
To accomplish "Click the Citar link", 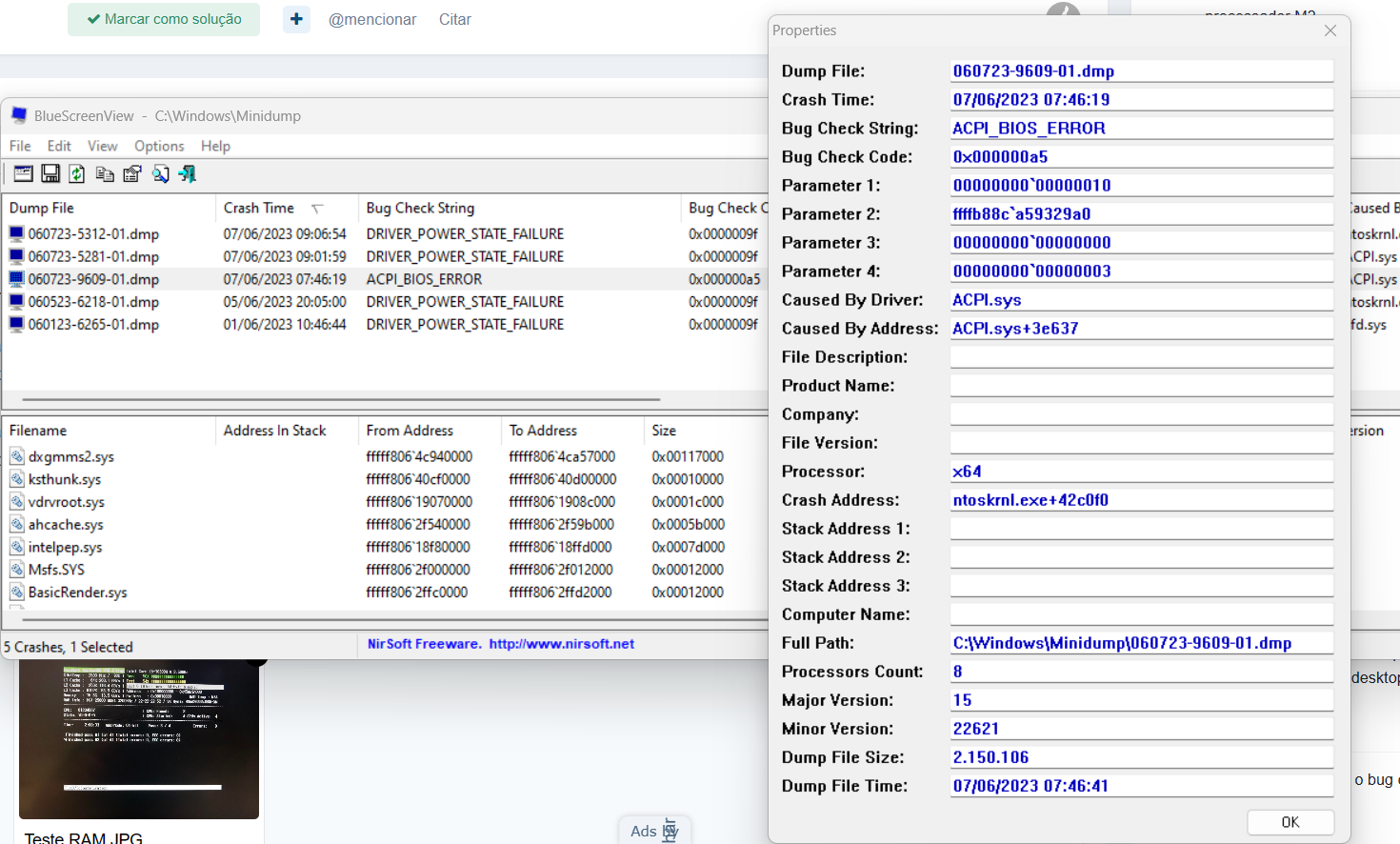I will coord(455,19).
